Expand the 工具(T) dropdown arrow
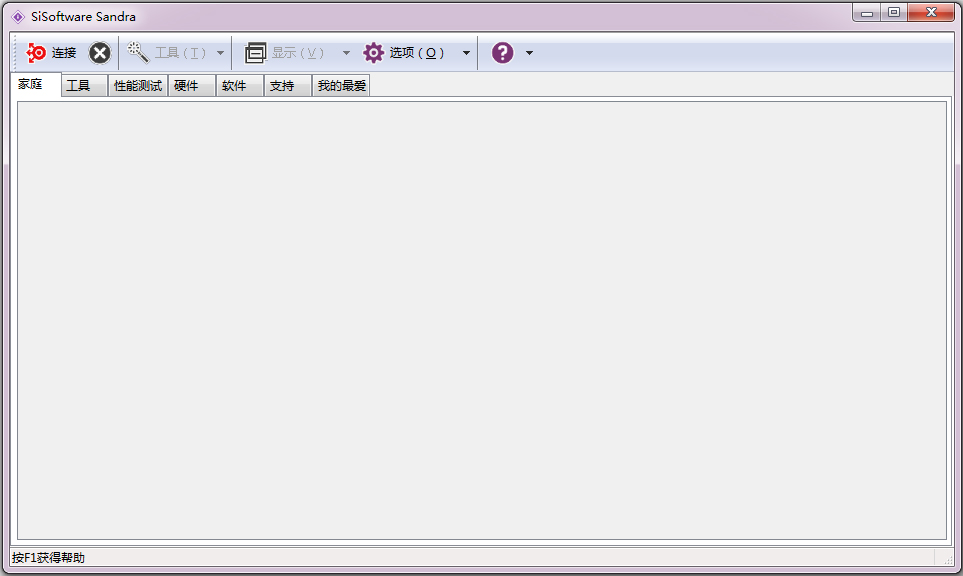The height and width of the screenshot is (576, 963). click(x=220, y=53)
